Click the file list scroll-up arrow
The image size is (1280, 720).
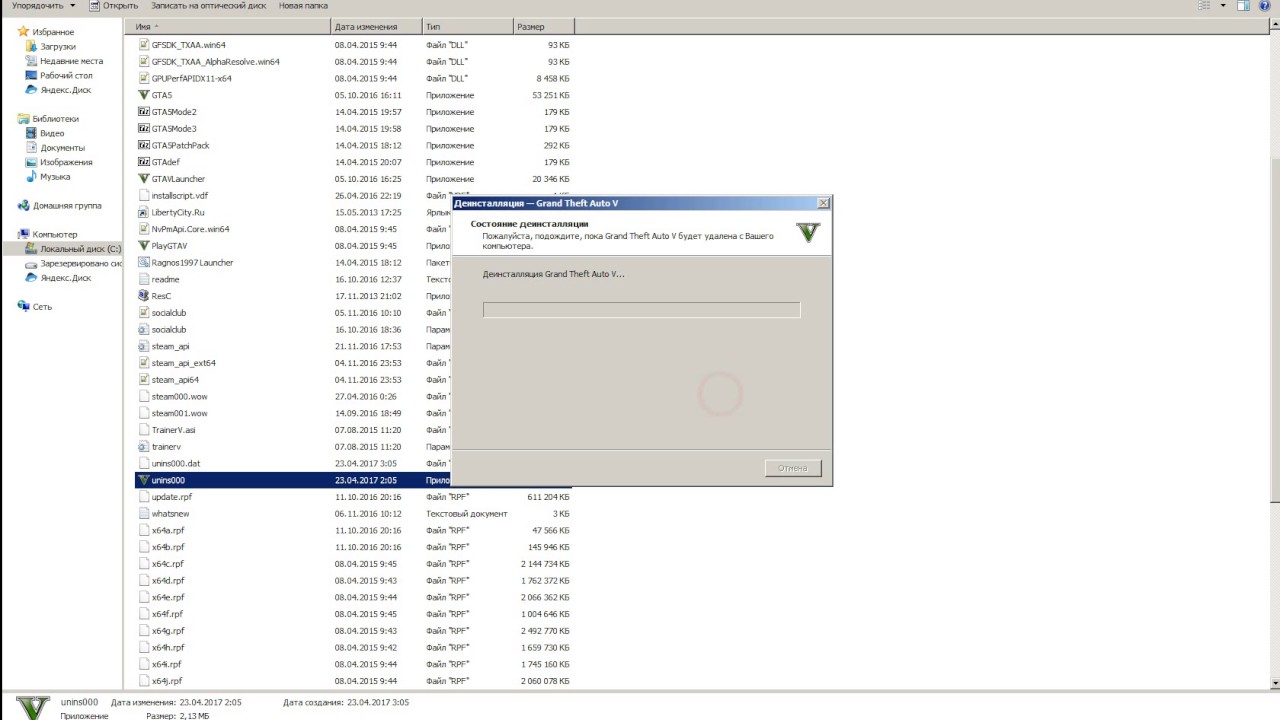point(1274,25)
